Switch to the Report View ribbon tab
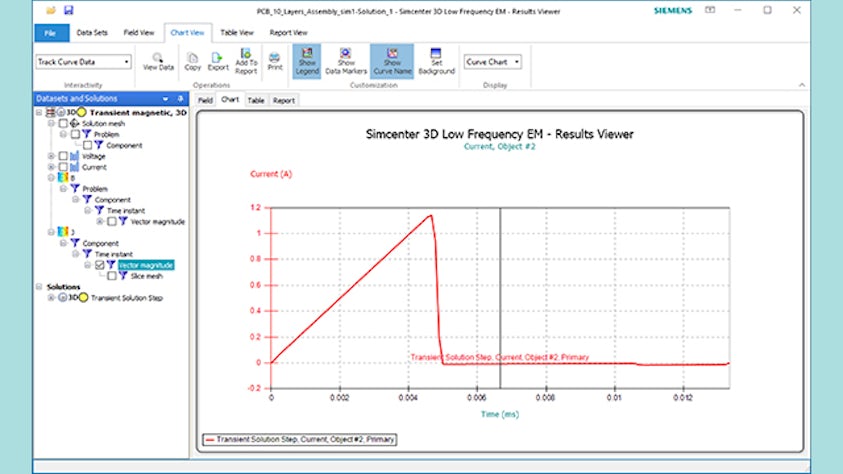Screen dimensions: 843x474 point(288,33)
